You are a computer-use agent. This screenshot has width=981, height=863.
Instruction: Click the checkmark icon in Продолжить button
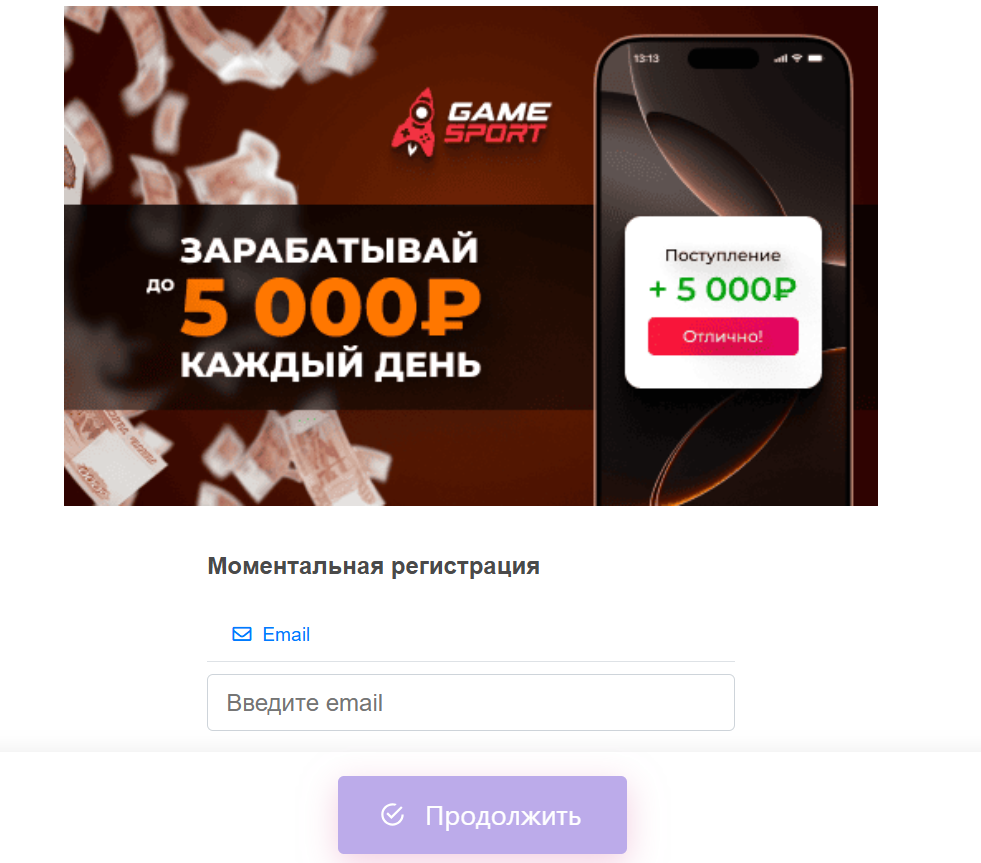point(392,815)
